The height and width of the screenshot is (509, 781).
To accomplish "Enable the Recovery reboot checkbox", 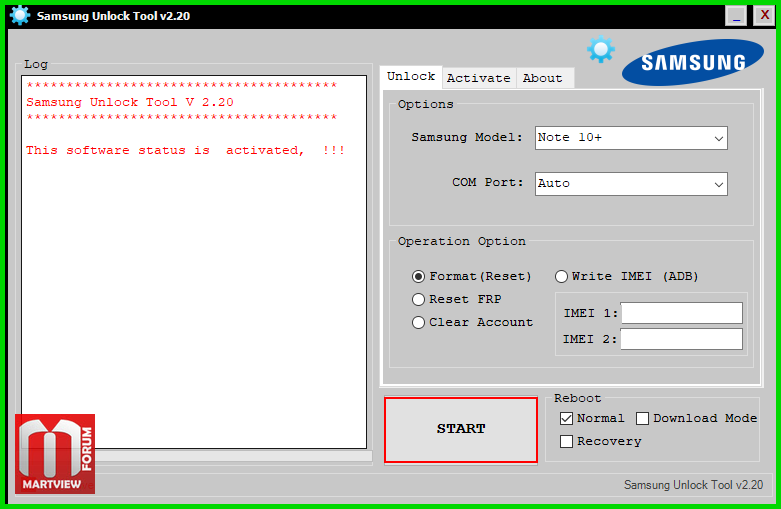I will [566, 441].
